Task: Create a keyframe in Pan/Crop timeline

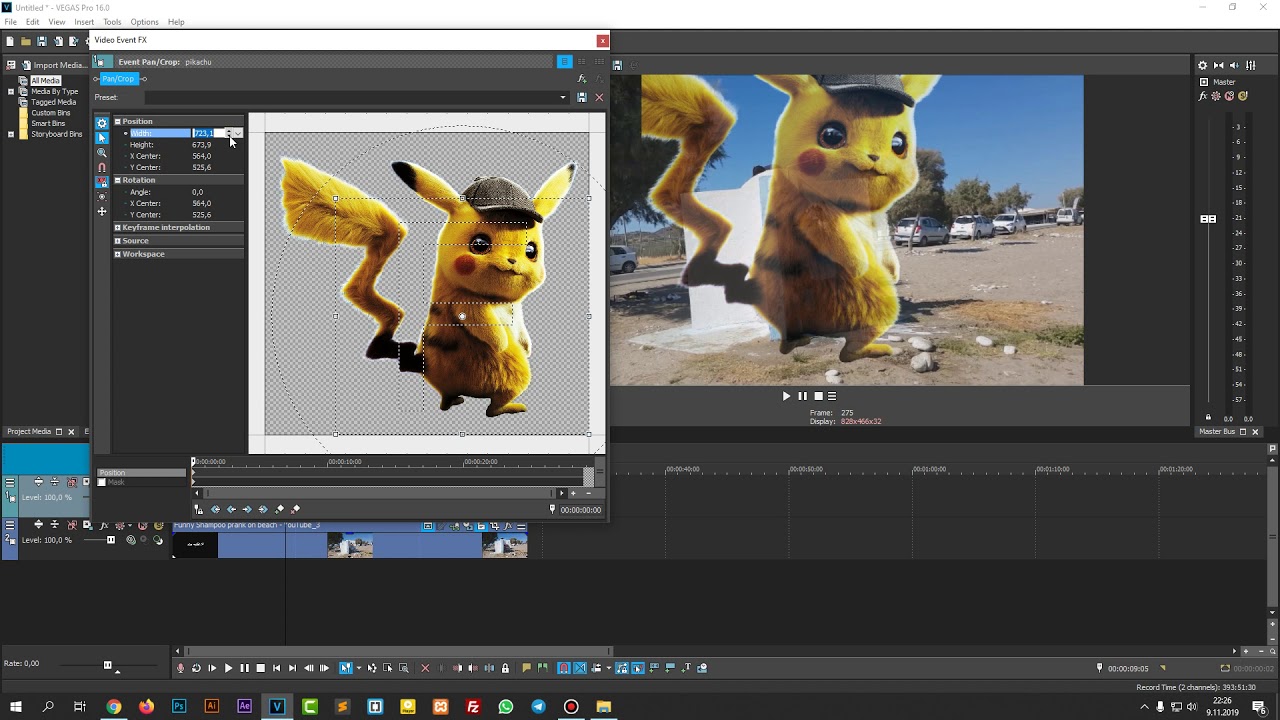Action: (279, 510)
